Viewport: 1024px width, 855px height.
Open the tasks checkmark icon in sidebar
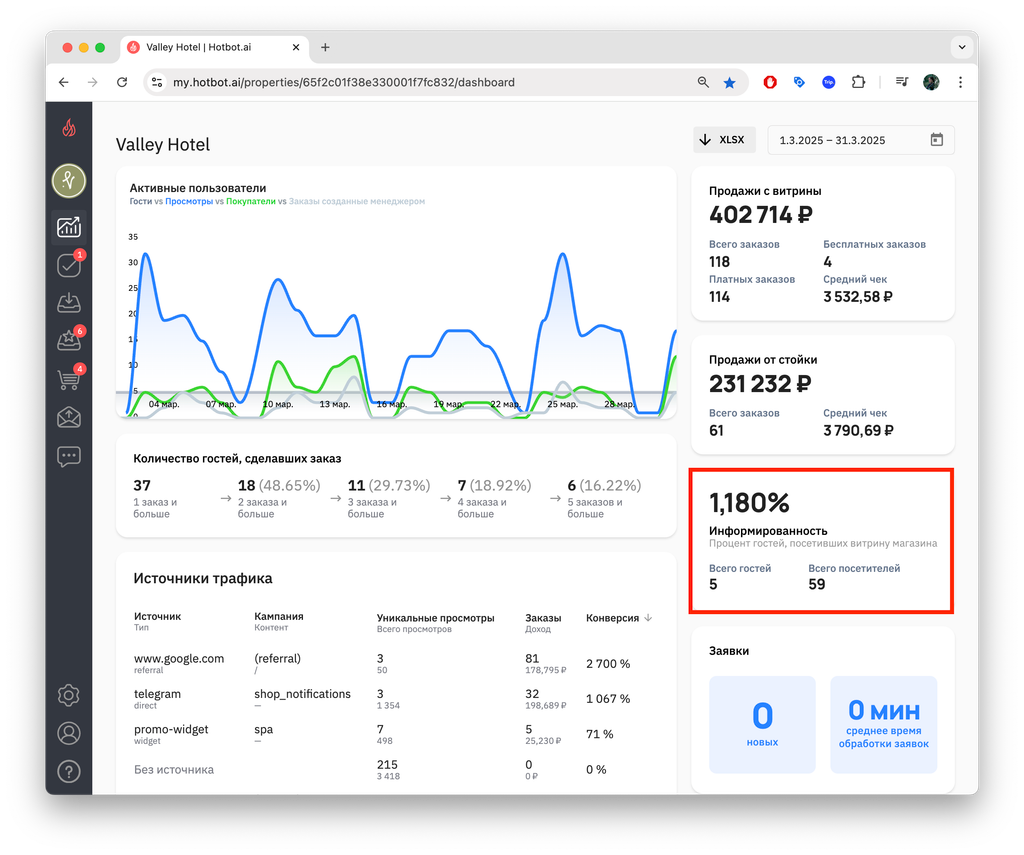tap(69, 265)
